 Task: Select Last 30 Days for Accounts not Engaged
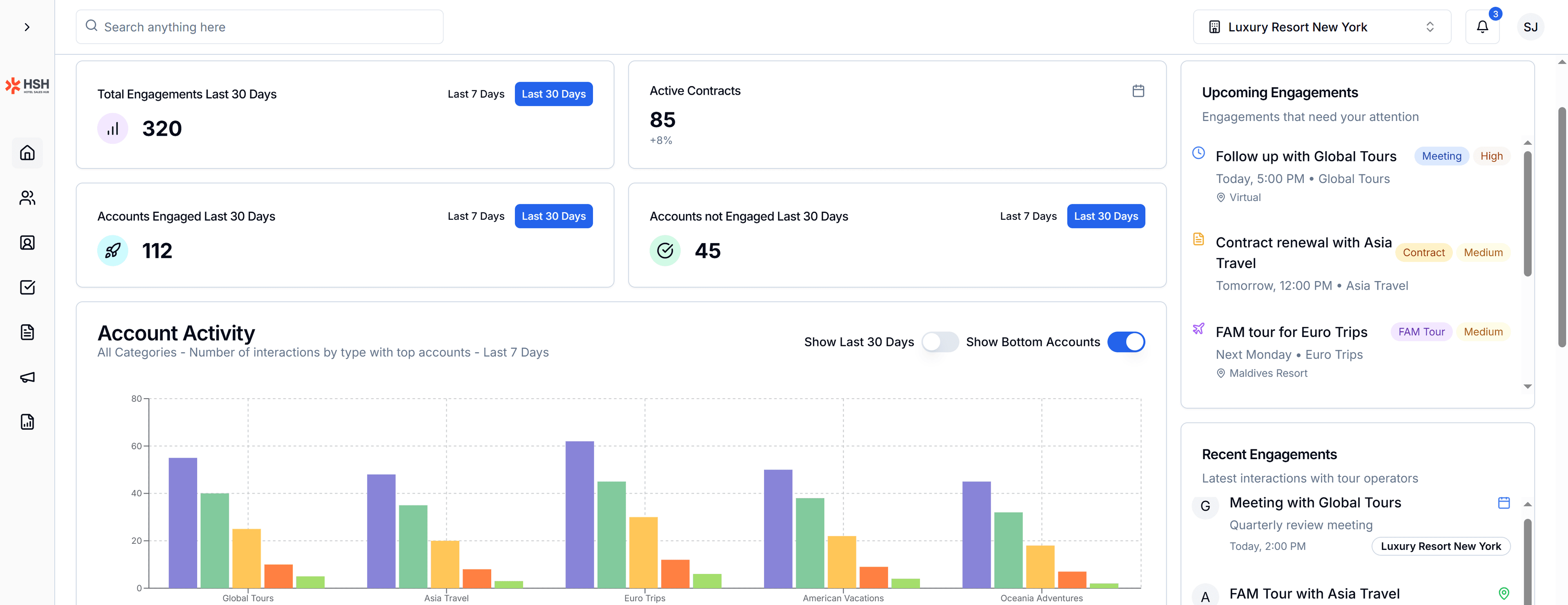pos(1105,216)
